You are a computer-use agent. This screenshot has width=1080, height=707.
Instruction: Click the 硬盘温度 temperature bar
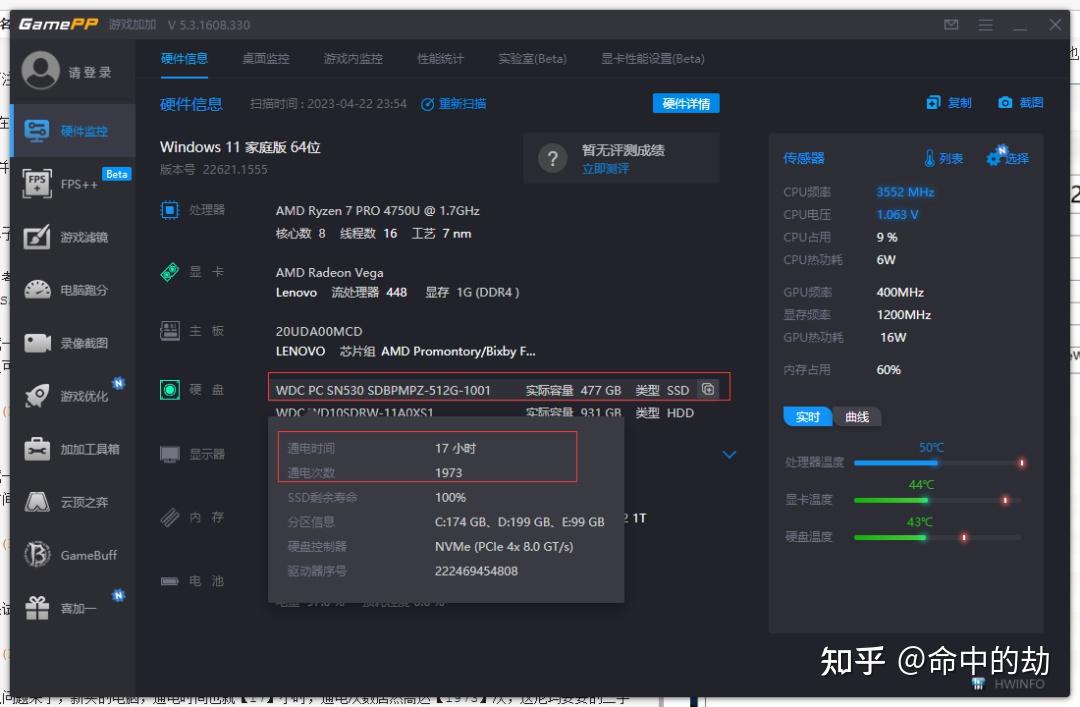click(939, 537)
